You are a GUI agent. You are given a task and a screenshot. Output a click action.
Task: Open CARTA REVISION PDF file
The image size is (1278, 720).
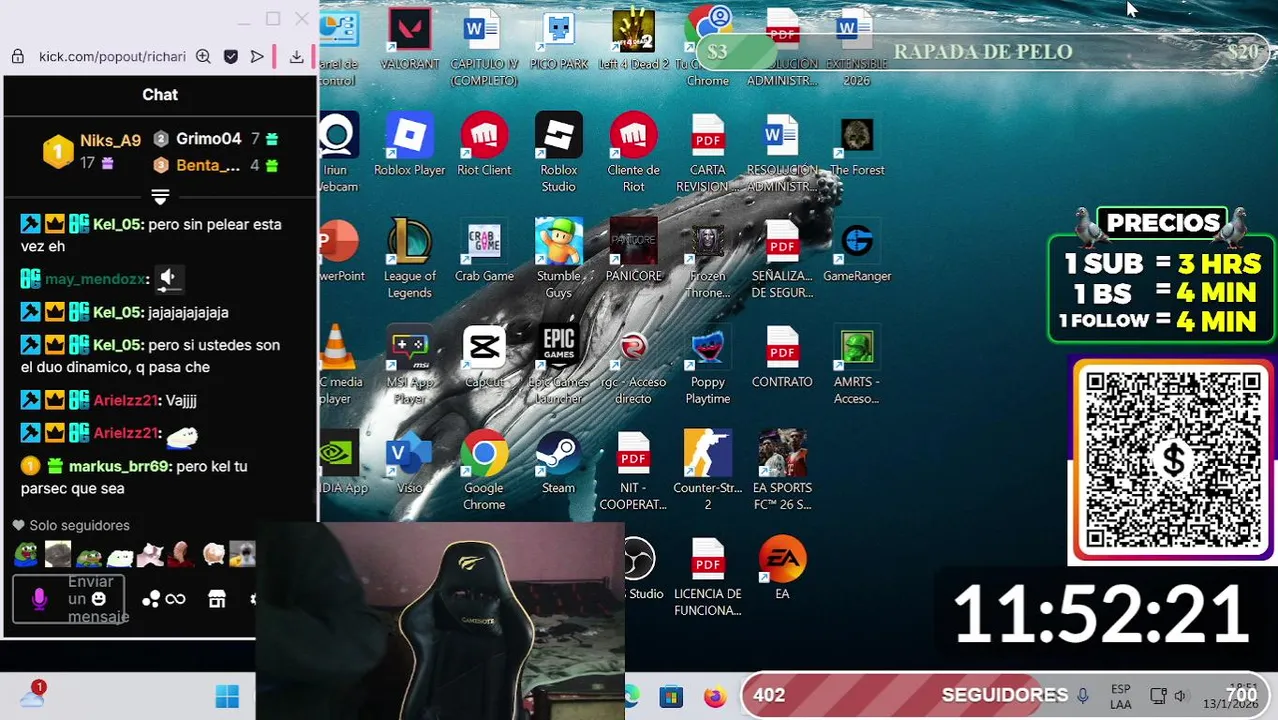pos(708,154)
